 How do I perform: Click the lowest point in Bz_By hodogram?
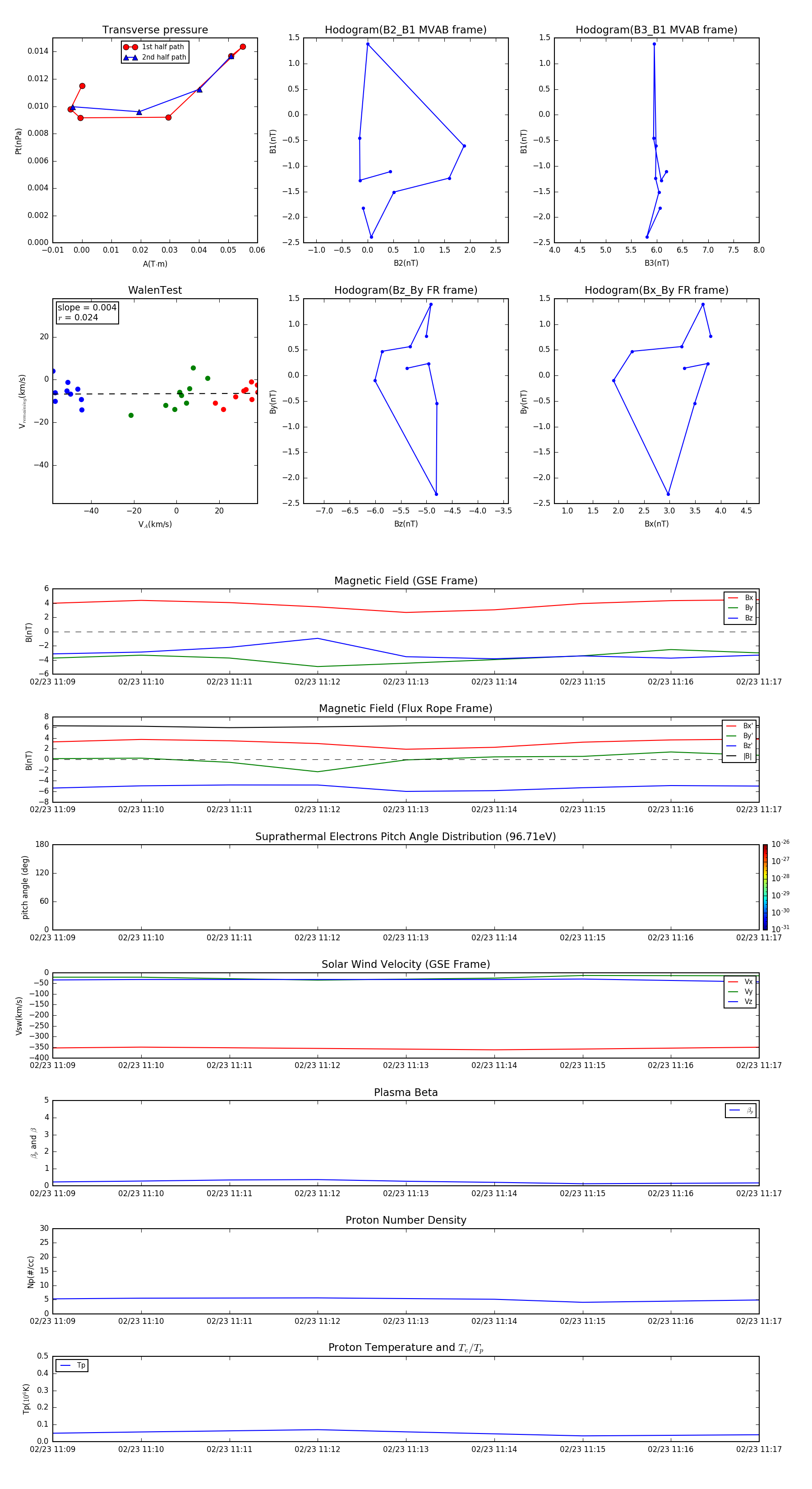[x=436, y=494]
